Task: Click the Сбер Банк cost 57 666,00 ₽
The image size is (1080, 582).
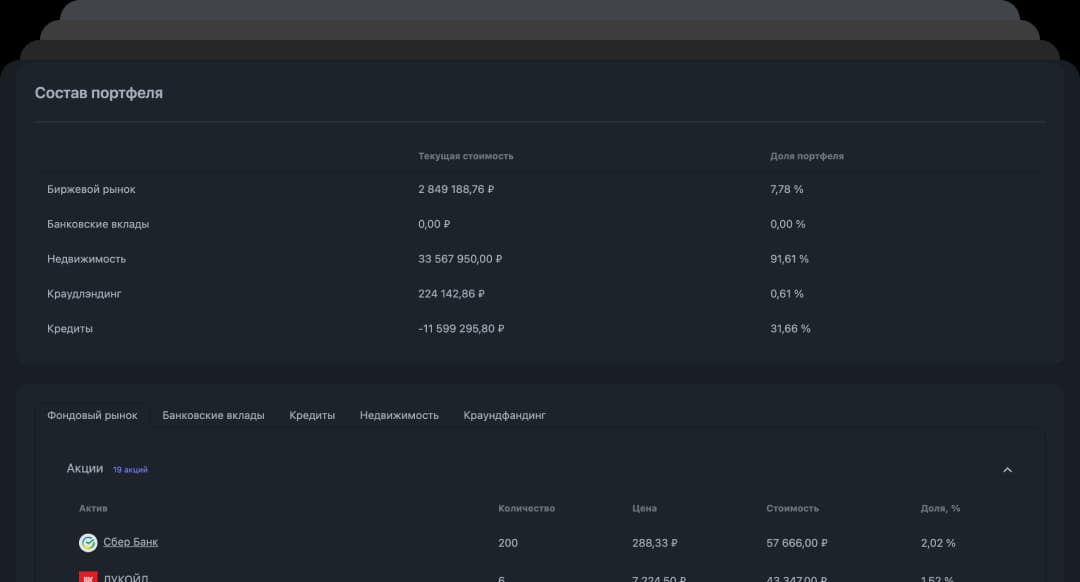Action: point(797,543)
